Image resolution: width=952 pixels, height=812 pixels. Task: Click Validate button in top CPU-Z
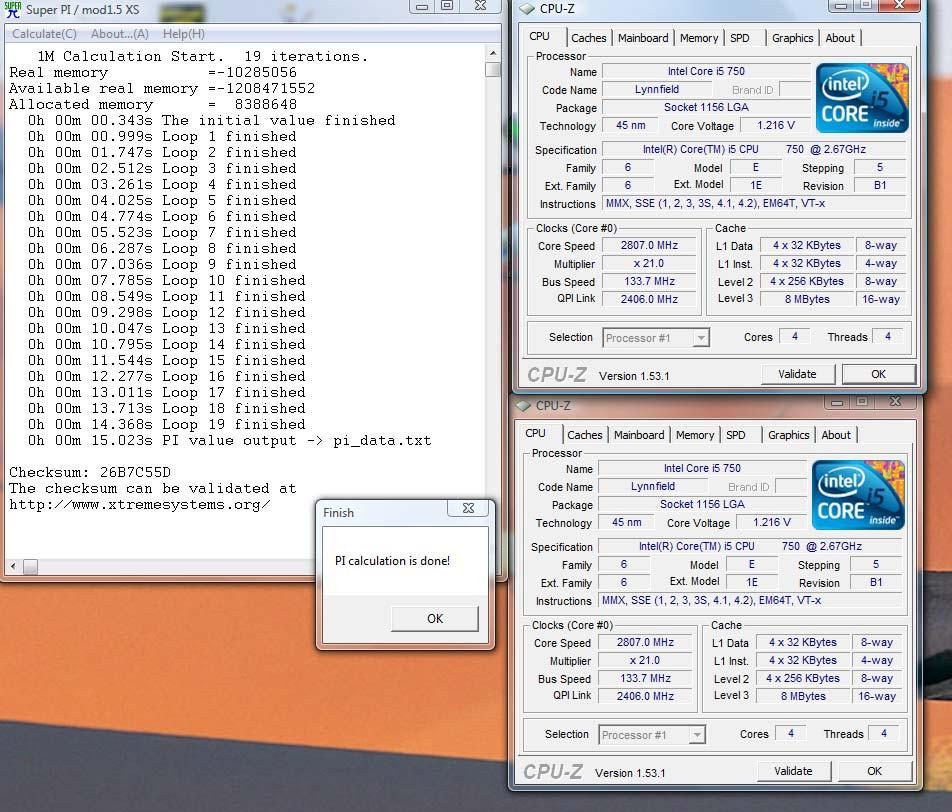(x=797, y=374)
